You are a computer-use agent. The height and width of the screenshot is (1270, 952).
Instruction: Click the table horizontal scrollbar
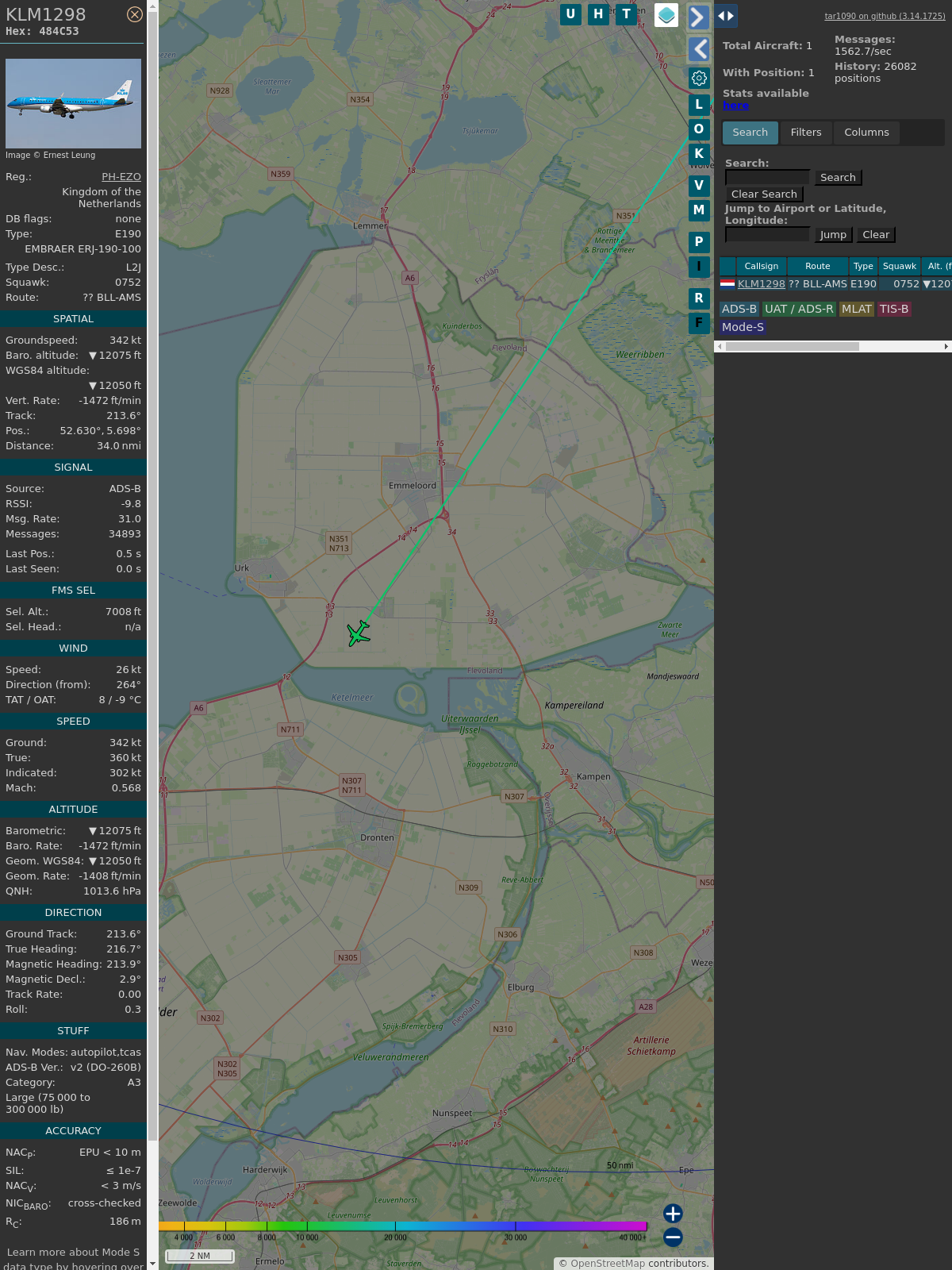(792, 347)
